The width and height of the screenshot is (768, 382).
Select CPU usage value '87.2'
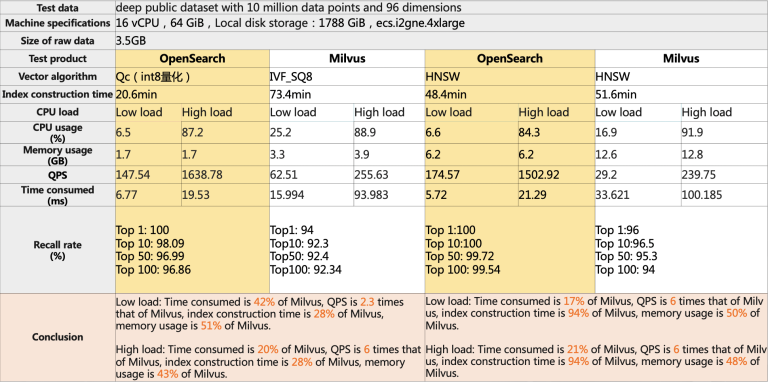pyautogui.click(x=193, y=133)
